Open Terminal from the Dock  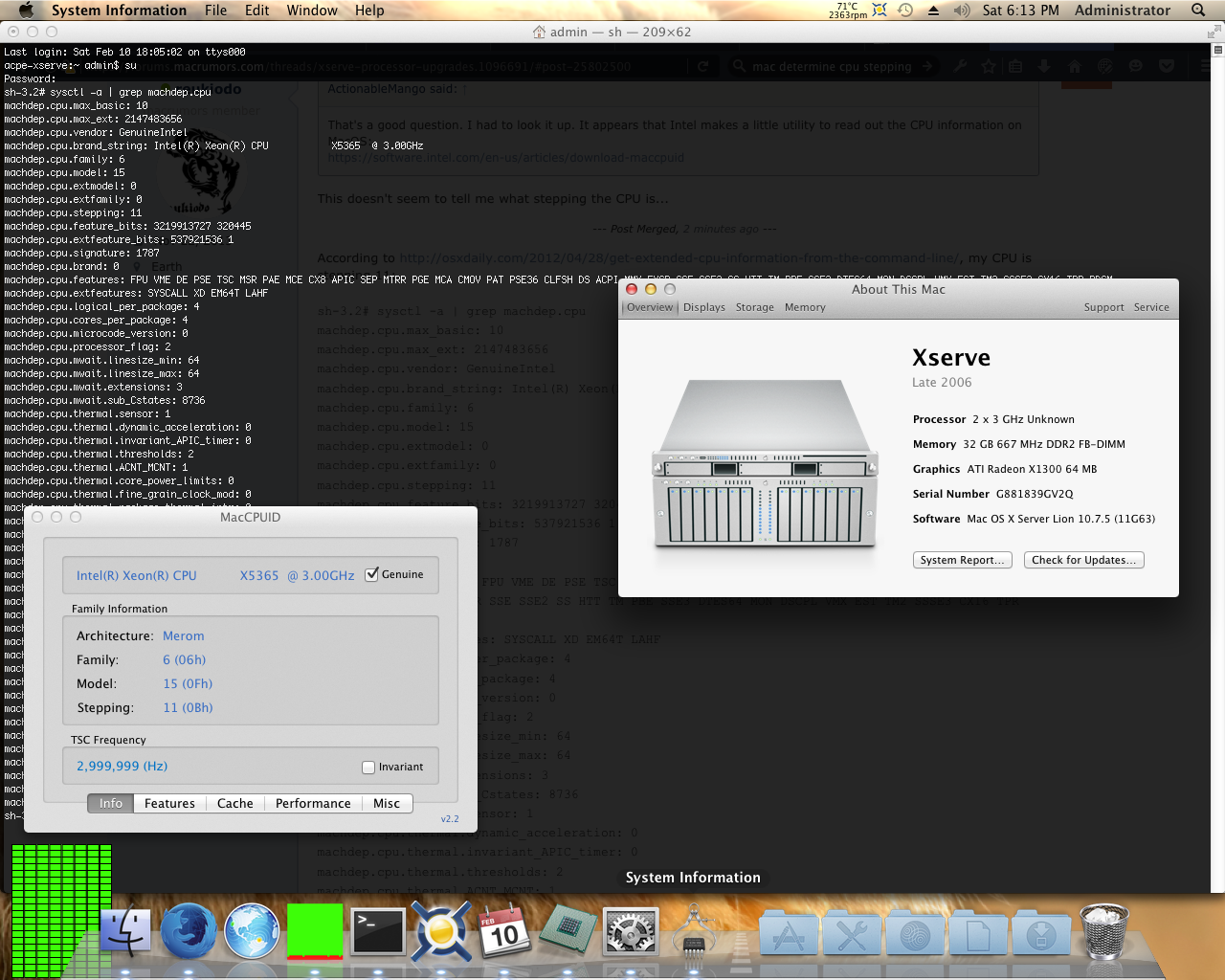coord(378,931)
